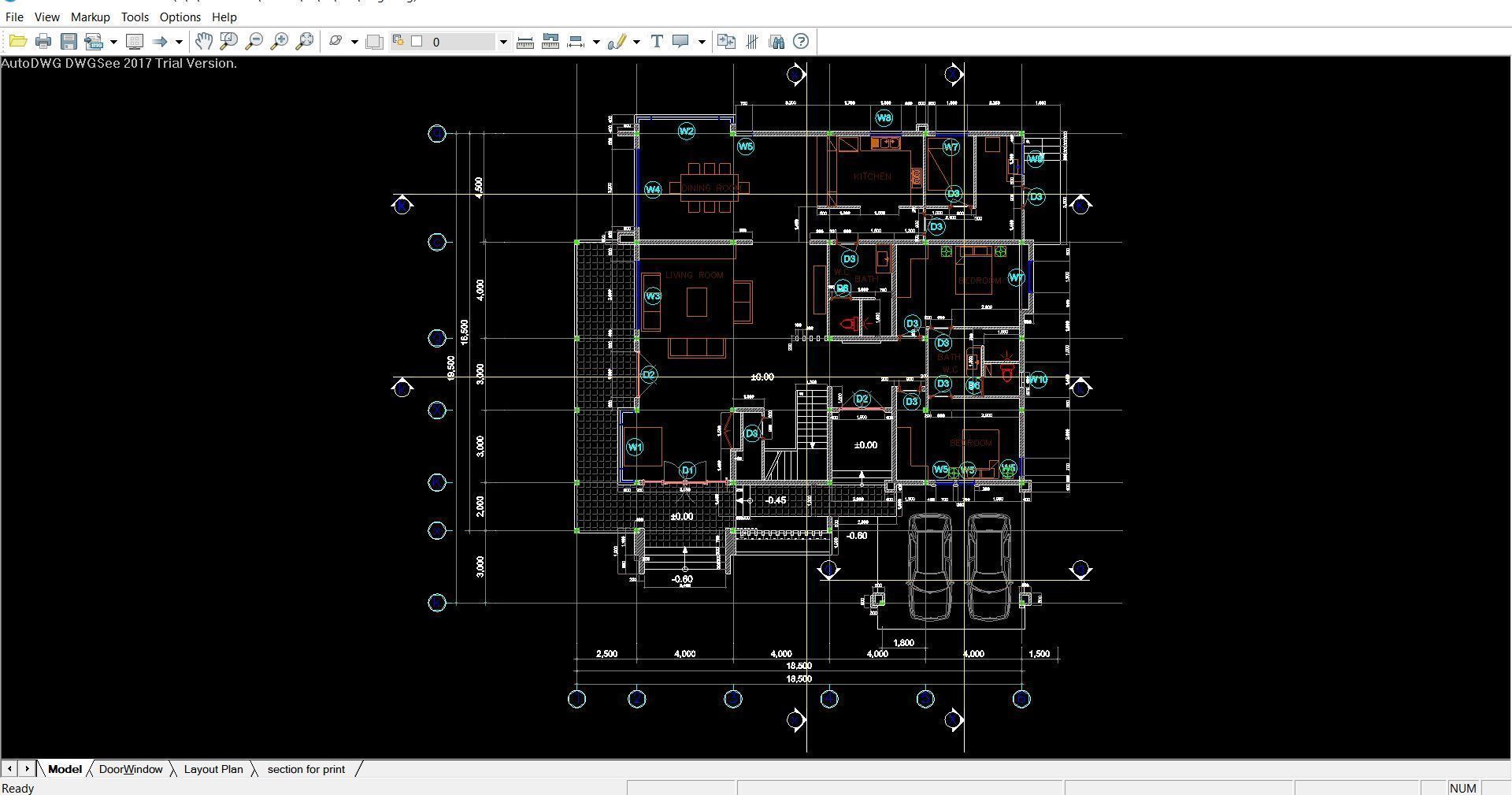Expand the 3D orbit dropdown arrow
This screenshot has width=1512, height=795.
tap(354, 42)
